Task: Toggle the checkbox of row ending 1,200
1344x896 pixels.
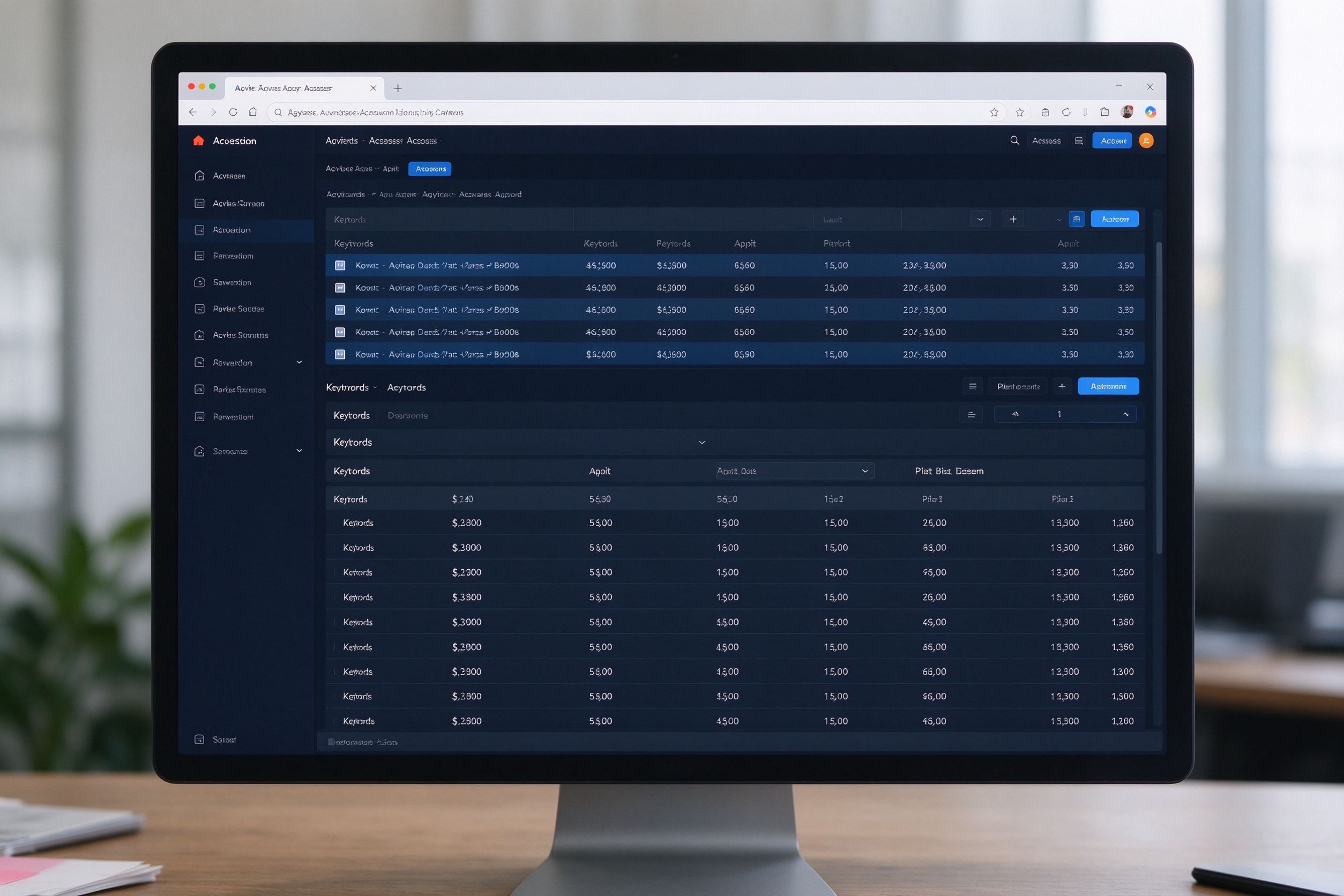Action: [334, 721]
